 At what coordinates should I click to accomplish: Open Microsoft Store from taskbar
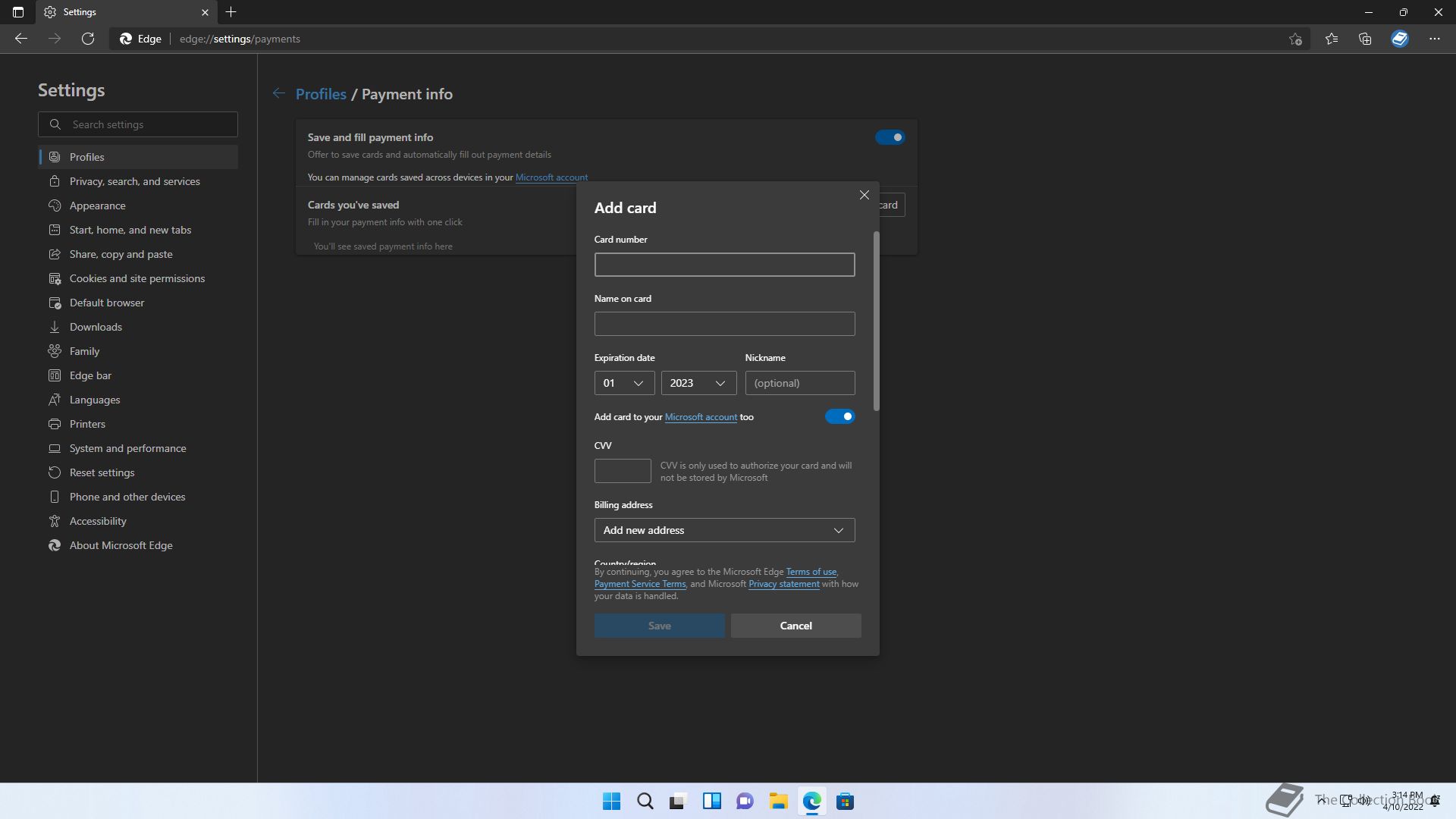846,801
